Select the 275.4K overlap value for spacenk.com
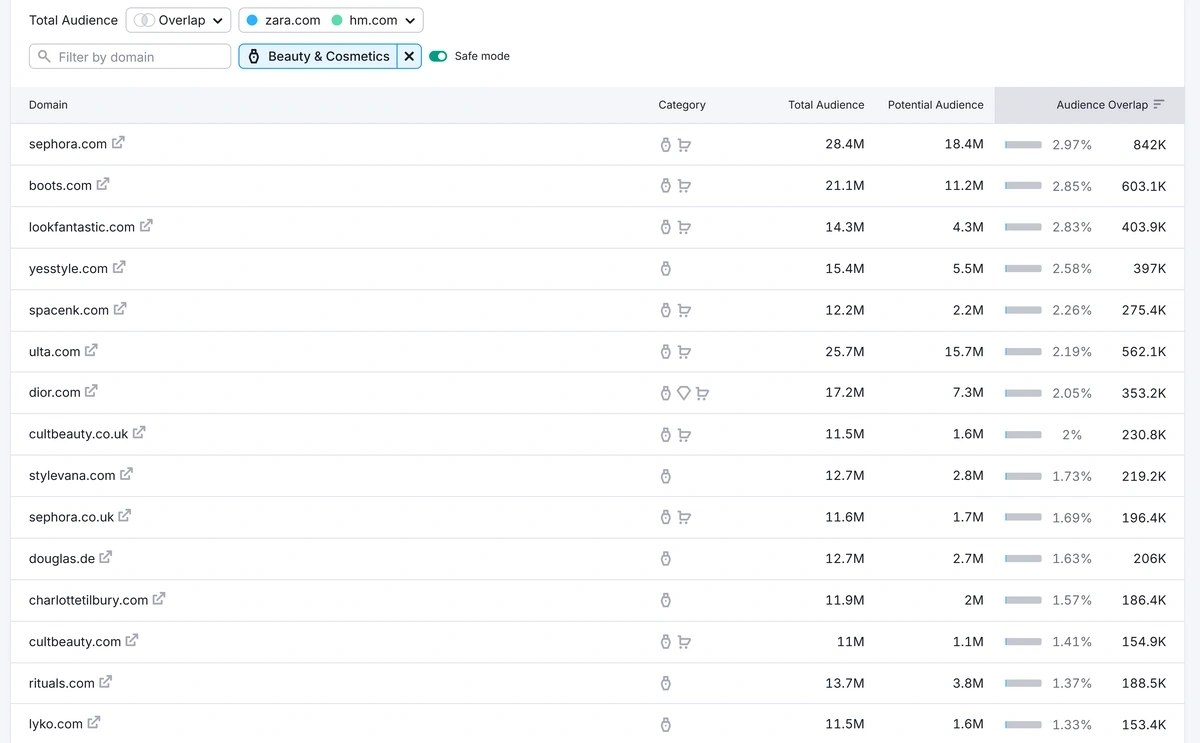 point(1144,310)
